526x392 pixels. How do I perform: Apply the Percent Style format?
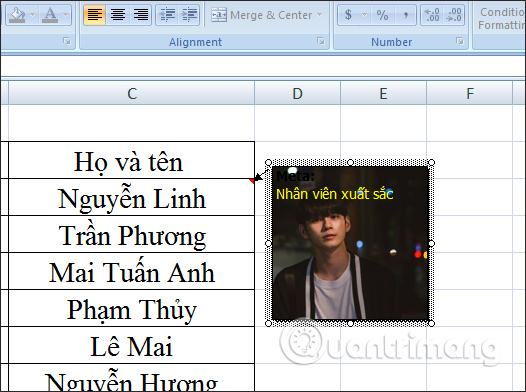[382, 15]
